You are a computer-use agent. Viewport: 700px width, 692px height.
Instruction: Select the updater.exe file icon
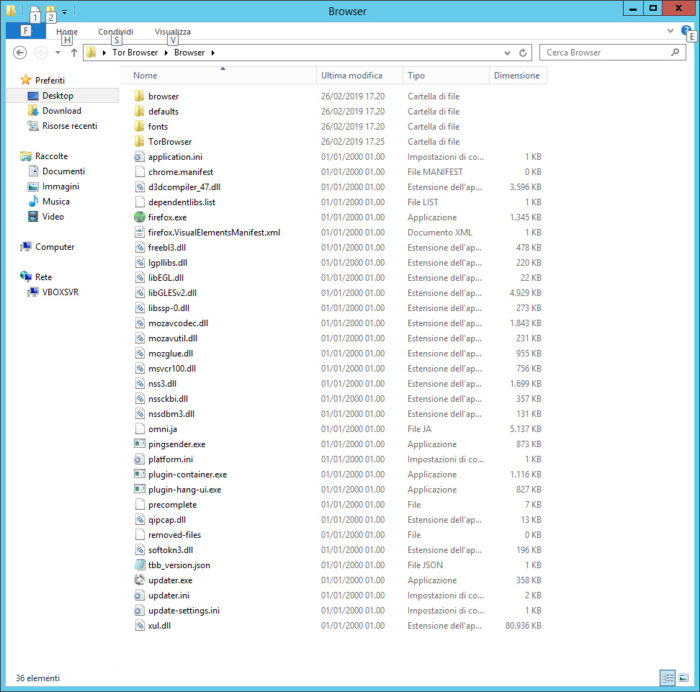click(139, 580)
